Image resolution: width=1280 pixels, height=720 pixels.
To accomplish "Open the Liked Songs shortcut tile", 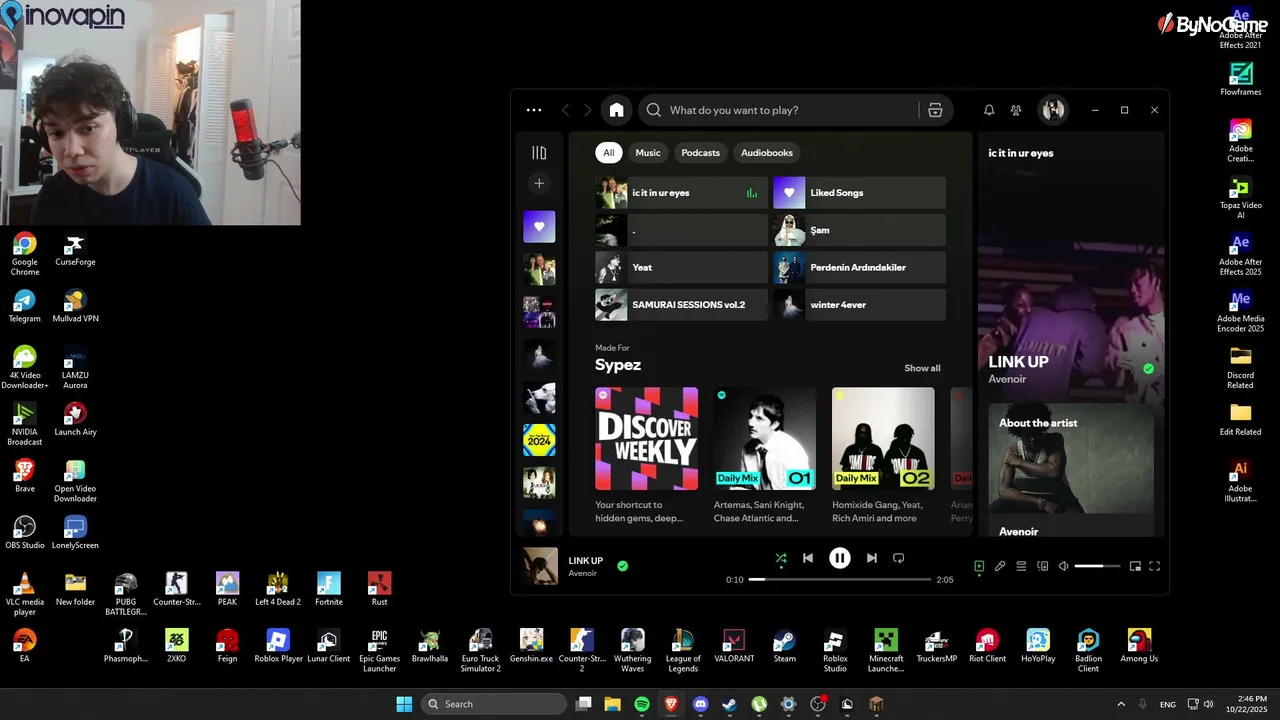I will coord(859,193).
